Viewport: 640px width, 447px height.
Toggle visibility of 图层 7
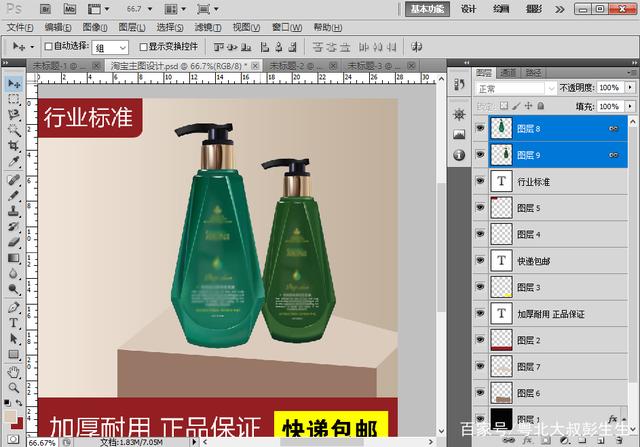480,366
